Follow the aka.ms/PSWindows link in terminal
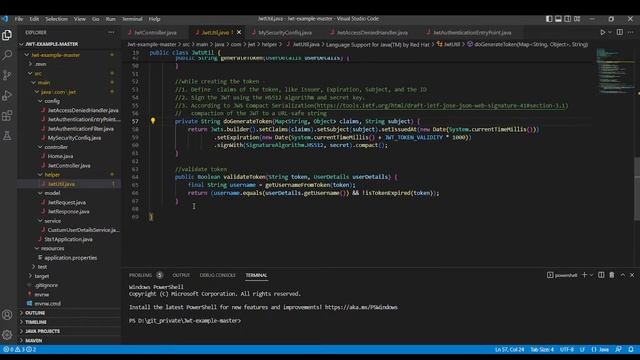Viewport: 640px width, 360px height. (x=361, y=307)
